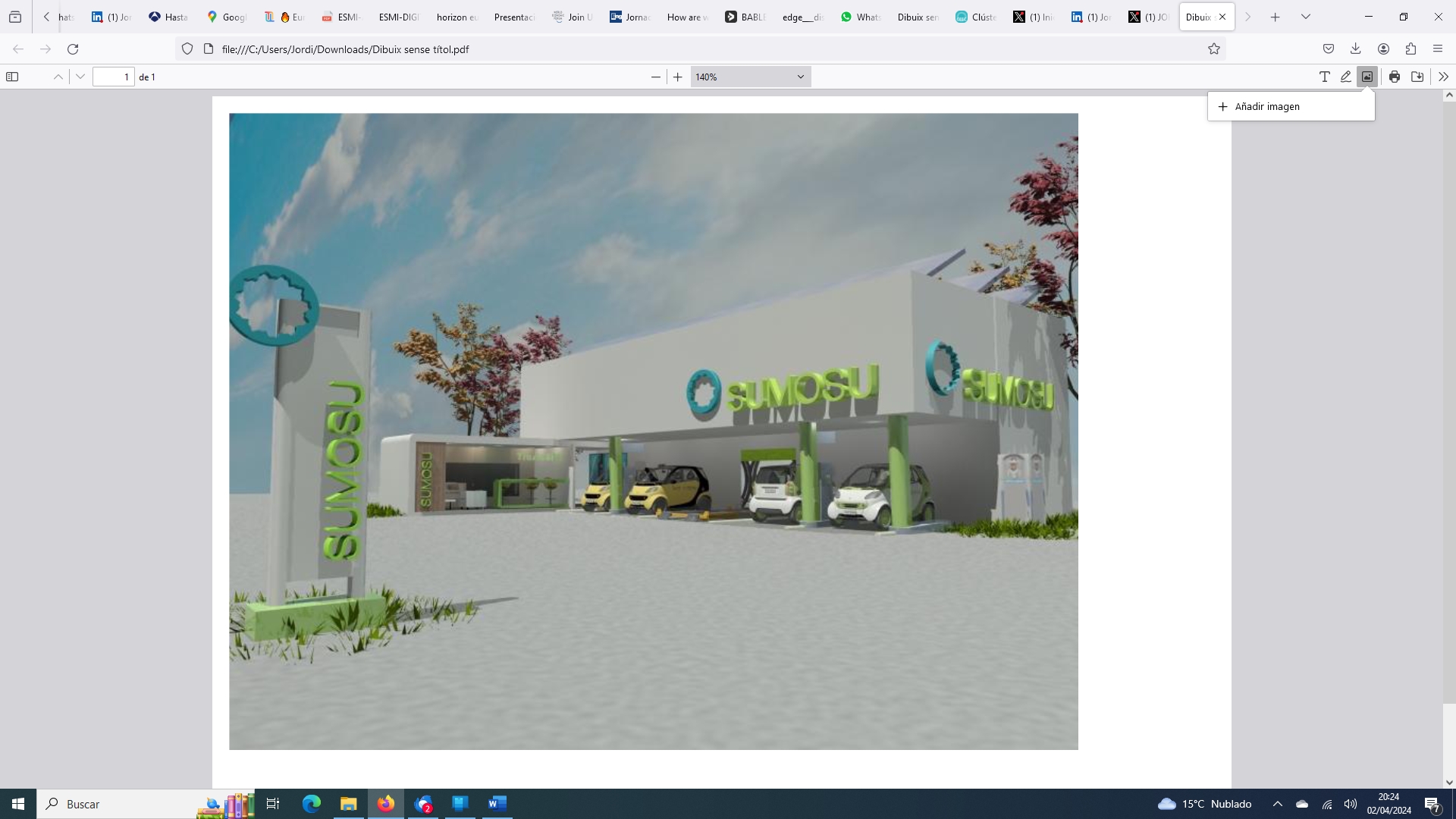This screenshot has width=1456, height=819.
Task: Open the PDF tools overflow menu
Action: click(x=1443, y=77)
